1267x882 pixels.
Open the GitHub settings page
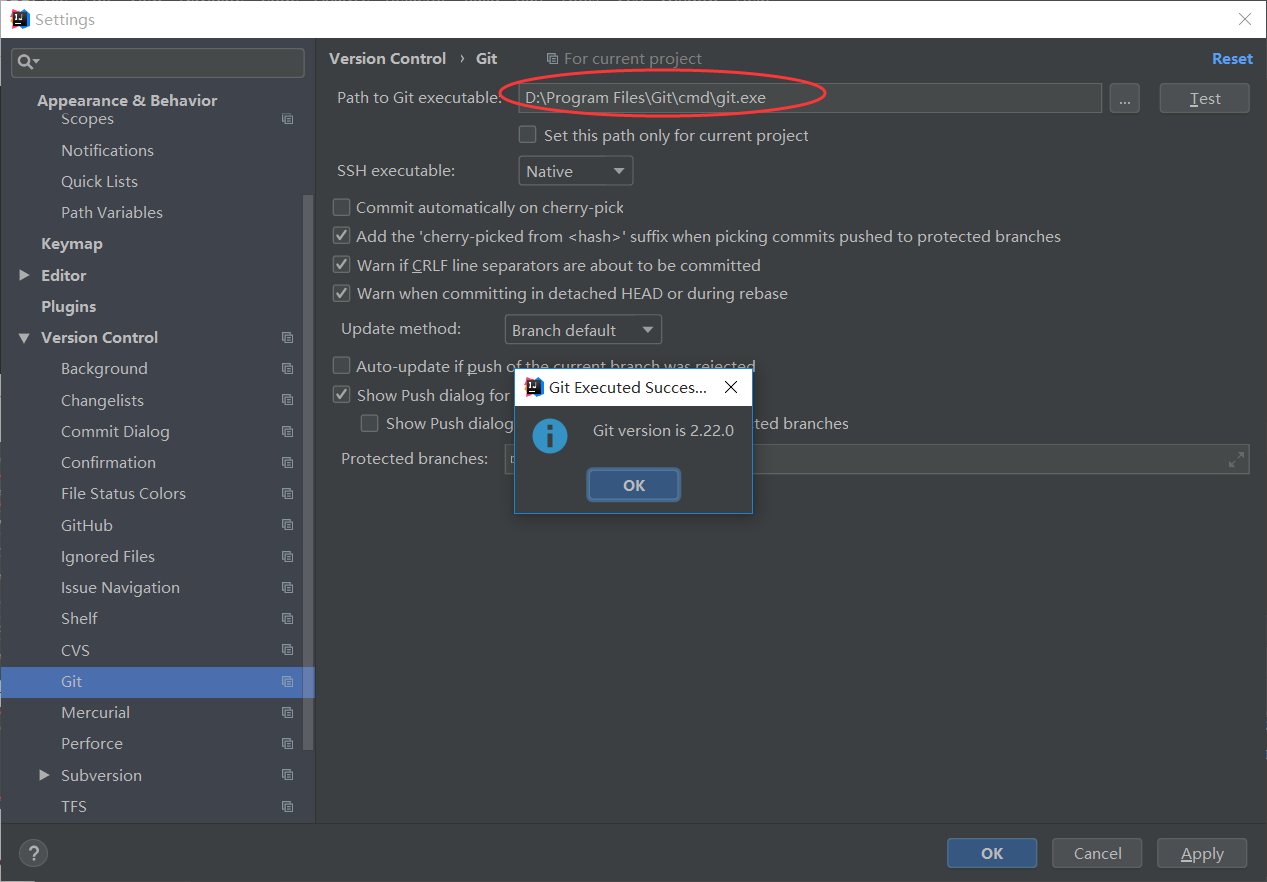pyautogui.click(x=87, y=525)
